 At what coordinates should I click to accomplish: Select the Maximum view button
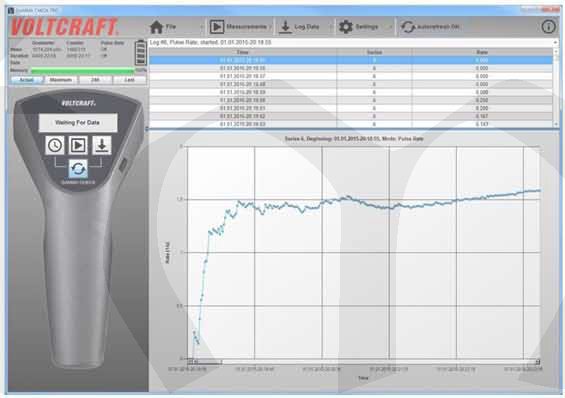61,80
